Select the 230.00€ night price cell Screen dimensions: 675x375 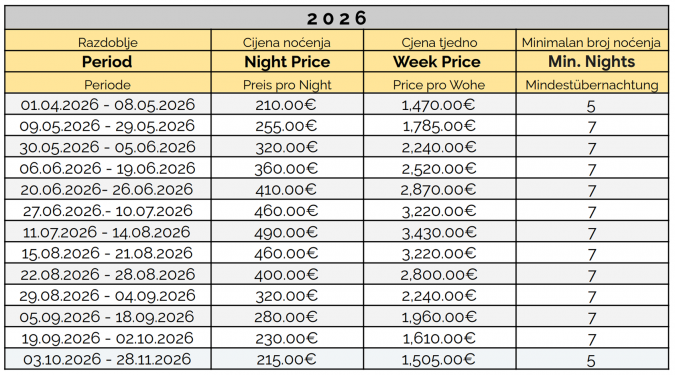[286, 338]
